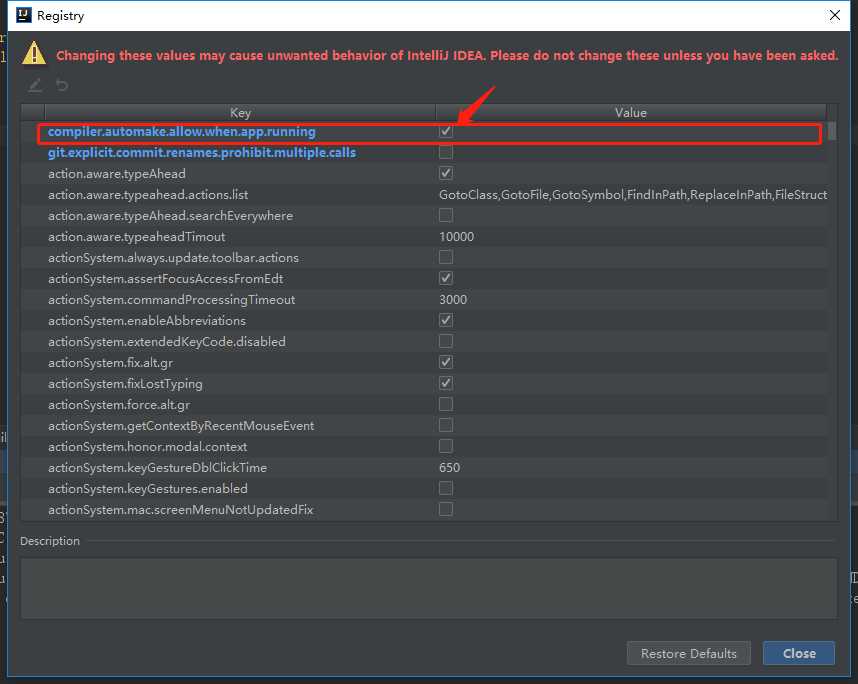Image resolution: width=858 pixels, height=684 pixels.
Task: Select the compiler.automake.allow.when.app.running key
Action: [x=182, y=131]
